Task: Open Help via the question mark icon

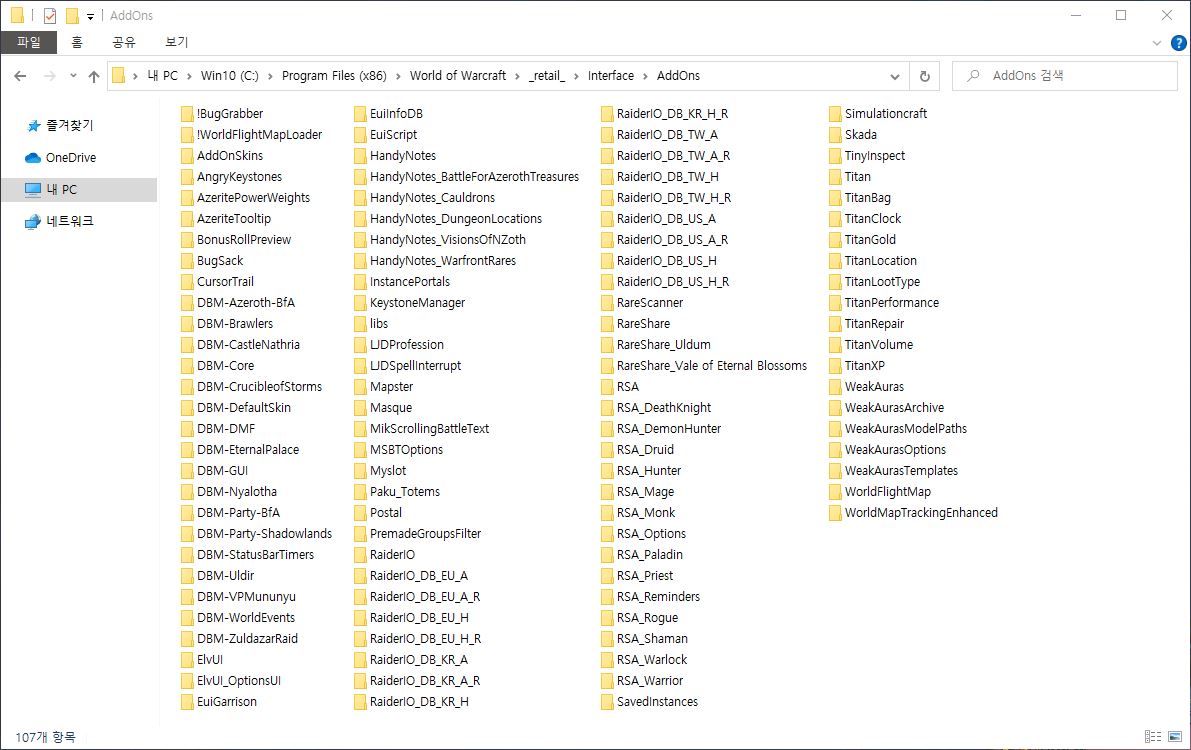Action: [x=1178, y=43]
